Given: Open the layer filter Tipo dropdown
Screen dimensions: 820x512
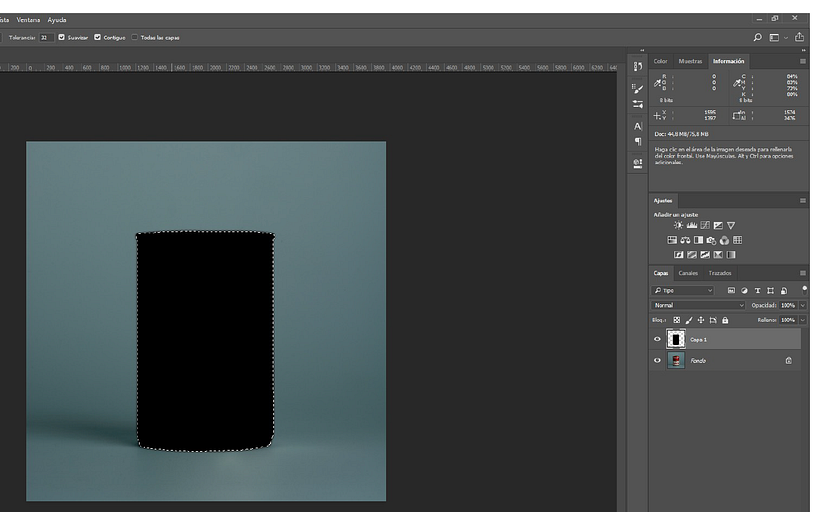Looking at the screenshot, I should [683, 290].
